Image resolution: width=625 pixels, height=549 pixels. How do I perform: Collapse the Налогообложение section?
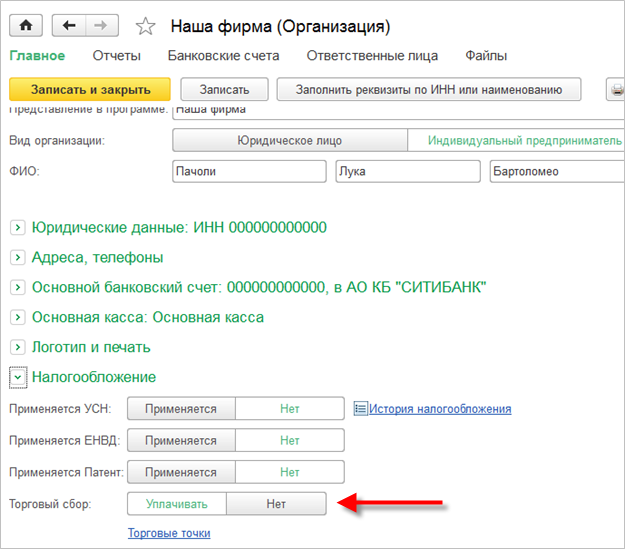[17, 377]
